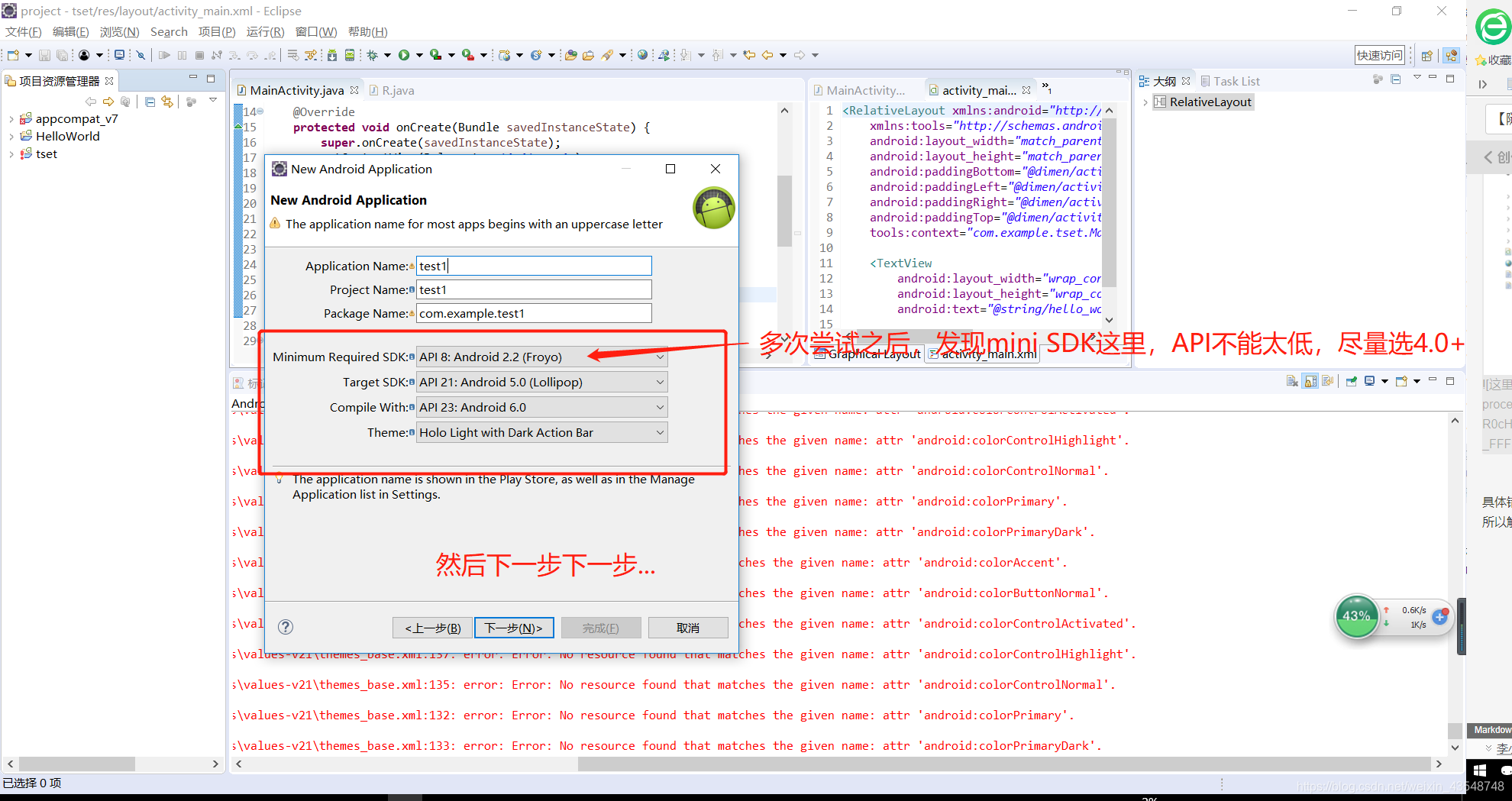Open the 窗口(W) menu

[316, 31]
